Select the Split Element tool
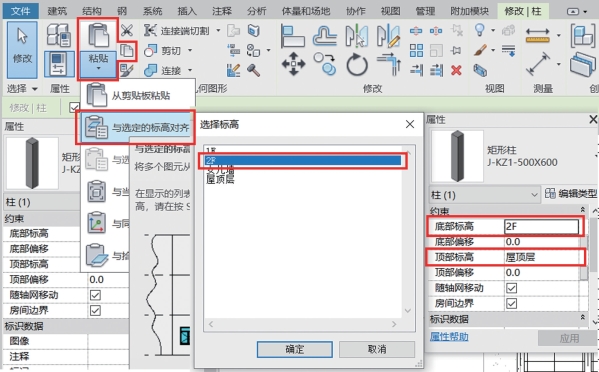 click(416, 31)
